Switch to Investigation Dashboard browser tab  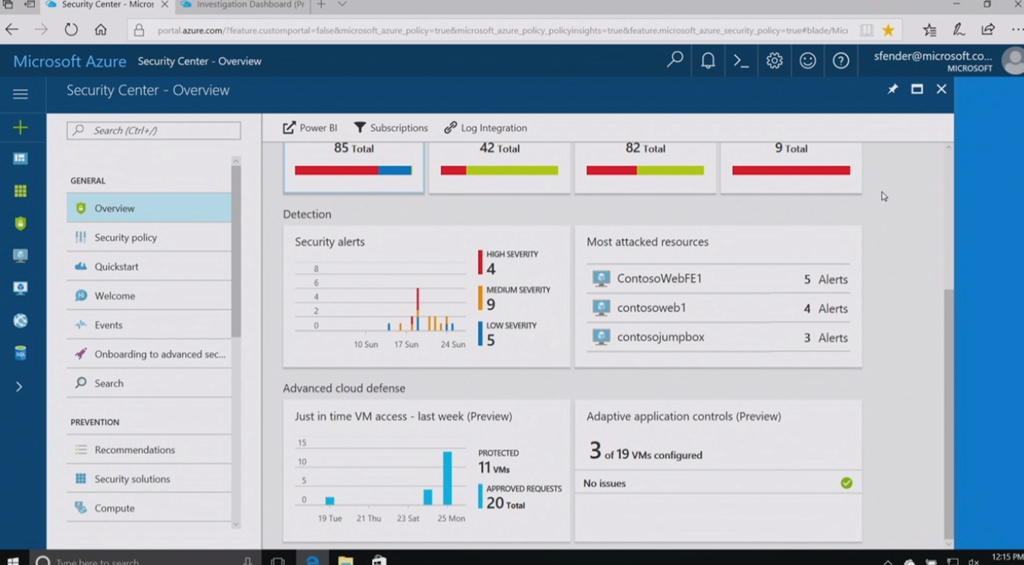coord(242,5)
